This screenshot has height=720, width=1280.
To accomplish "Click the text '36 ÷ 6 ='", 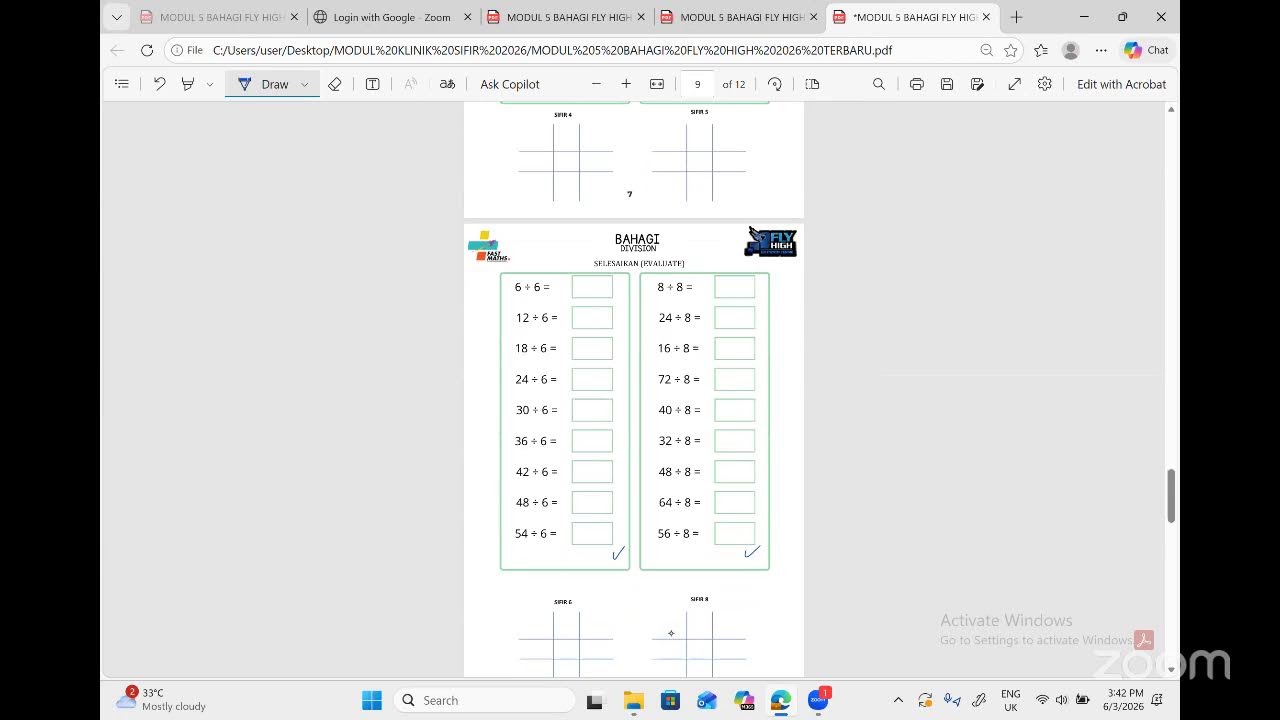I will (536, 441).
